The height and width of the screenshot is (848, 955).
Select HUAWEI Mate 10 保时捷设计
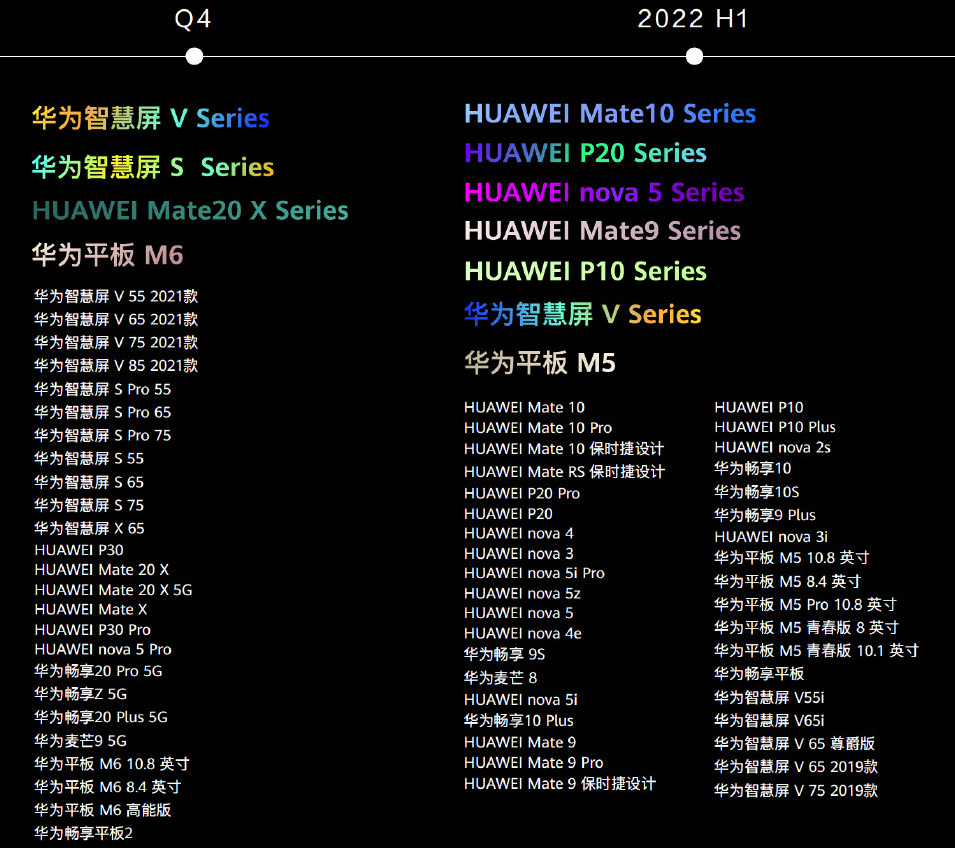(564, 450)
